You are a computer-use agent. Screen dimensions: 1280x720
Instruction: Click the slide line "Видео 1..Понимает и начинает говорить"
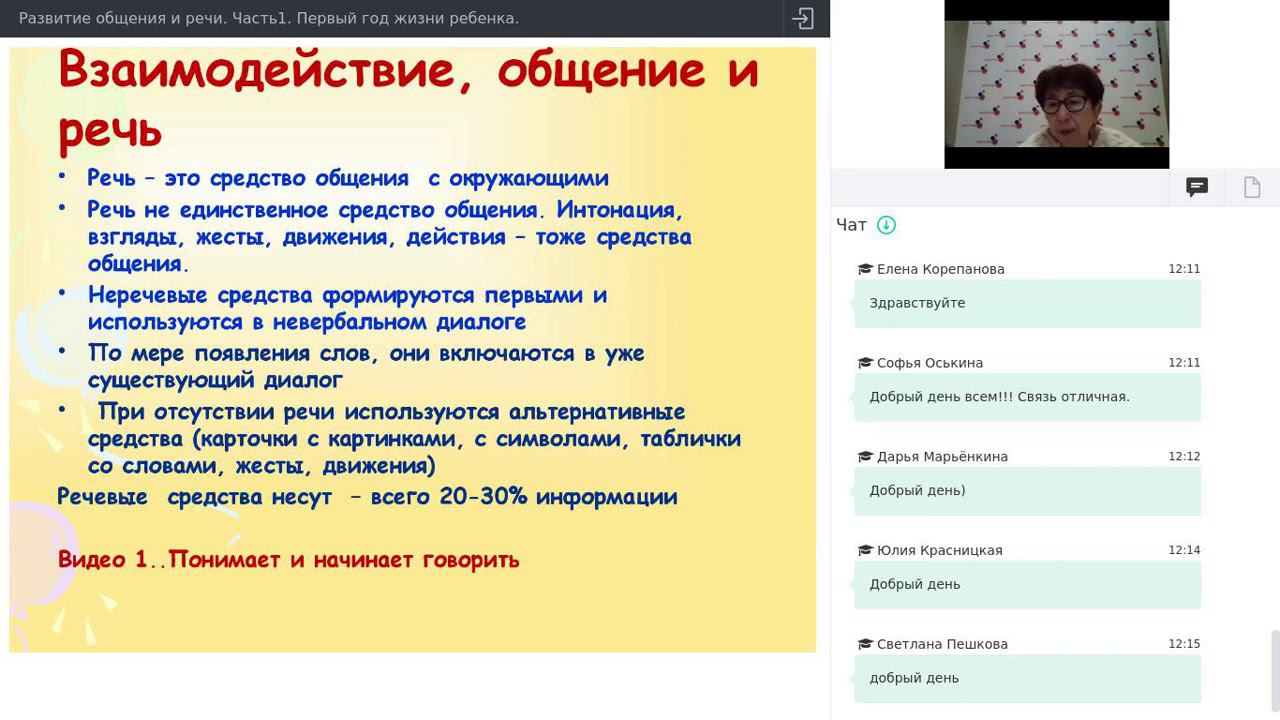pos(289,560)
